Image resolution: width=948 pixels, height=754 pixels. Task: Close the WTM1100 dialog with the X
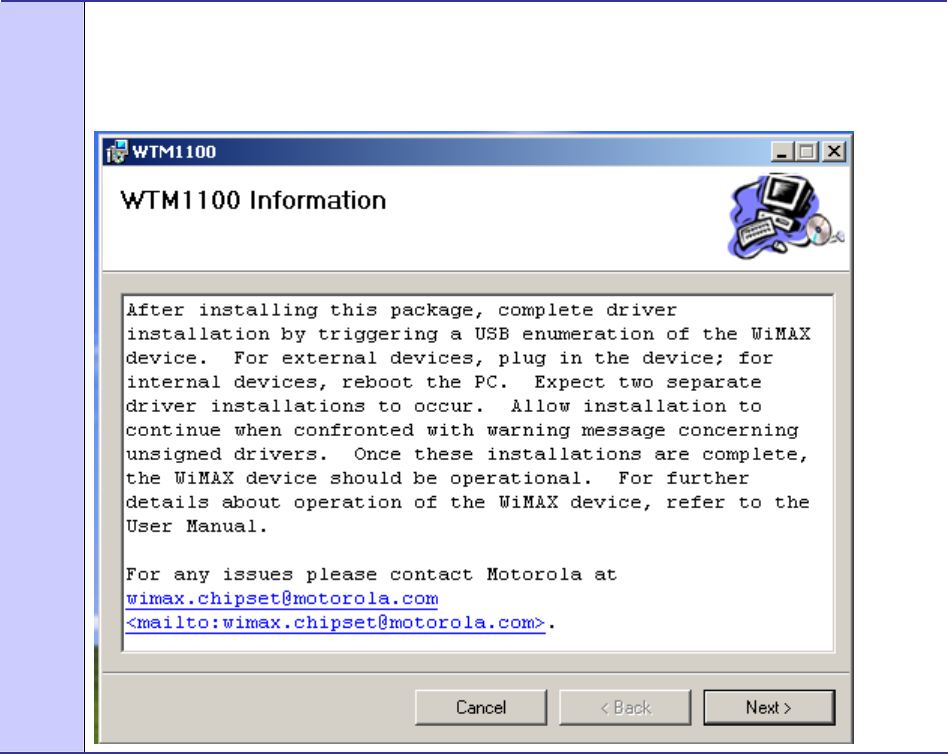(x=834, y=151)
